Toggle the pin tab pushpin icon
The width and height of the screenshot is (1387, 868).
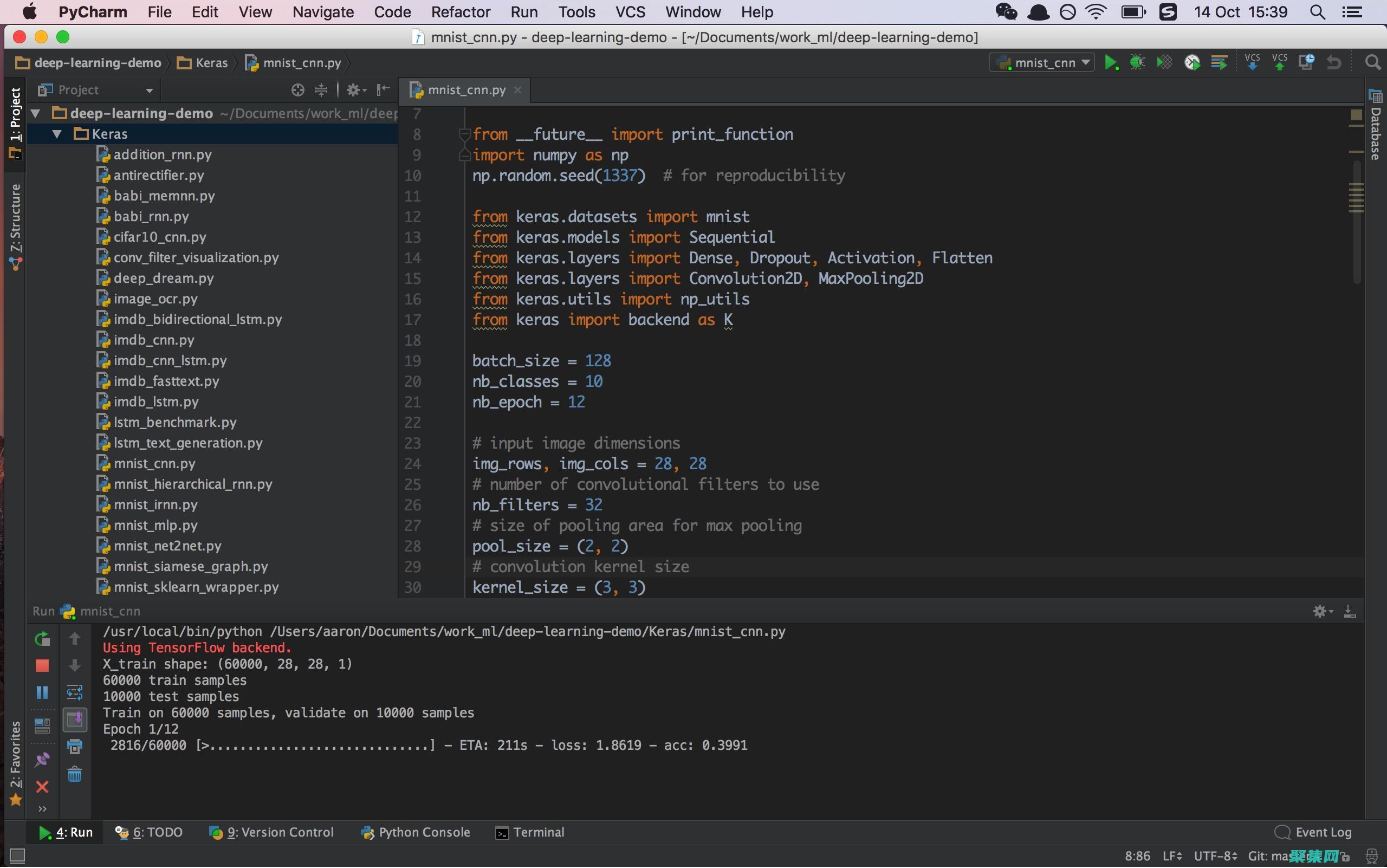click(x=42, y=760)
